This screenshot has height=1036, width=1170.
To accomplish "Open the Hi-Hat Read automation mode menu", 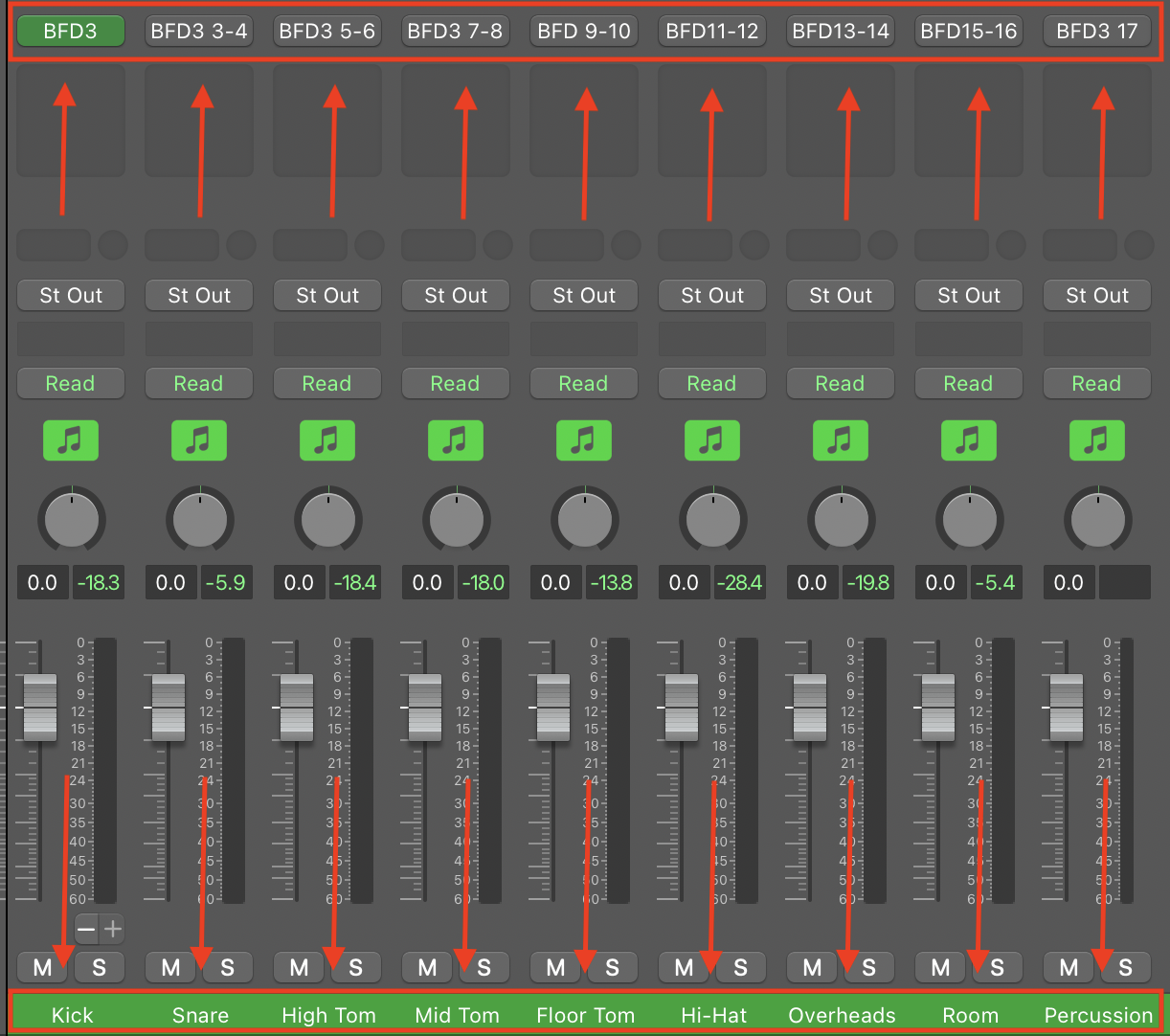I will pos(712,383).
